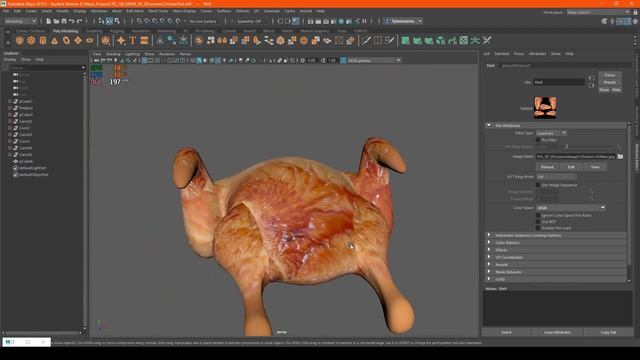This screenshot has height=360, width=640.
Task: Create a polygon disc from the shelf
Action: point(90,40)
